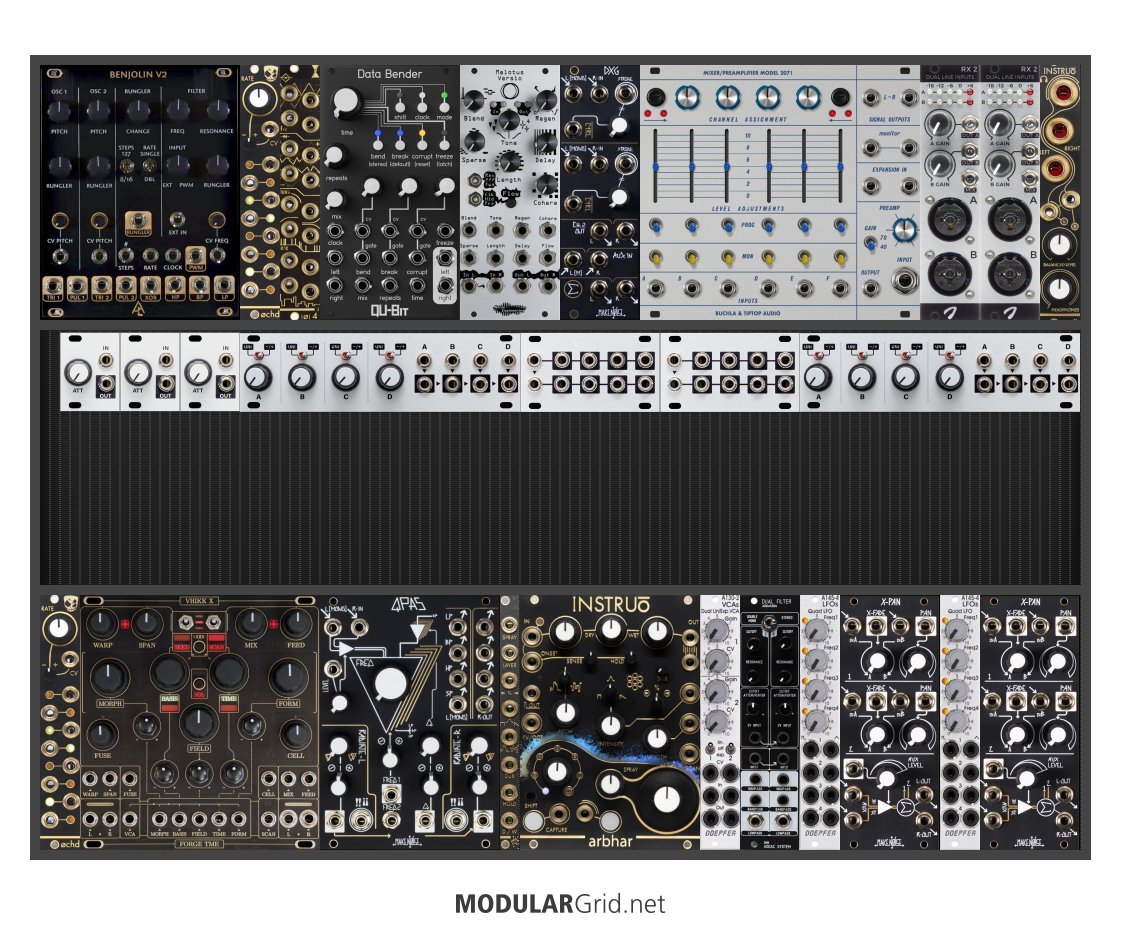This screenshot has width=1121, height=925.
Task: Toggle the corrupt (reset) button on Data Bender
Action: point(422,144)
